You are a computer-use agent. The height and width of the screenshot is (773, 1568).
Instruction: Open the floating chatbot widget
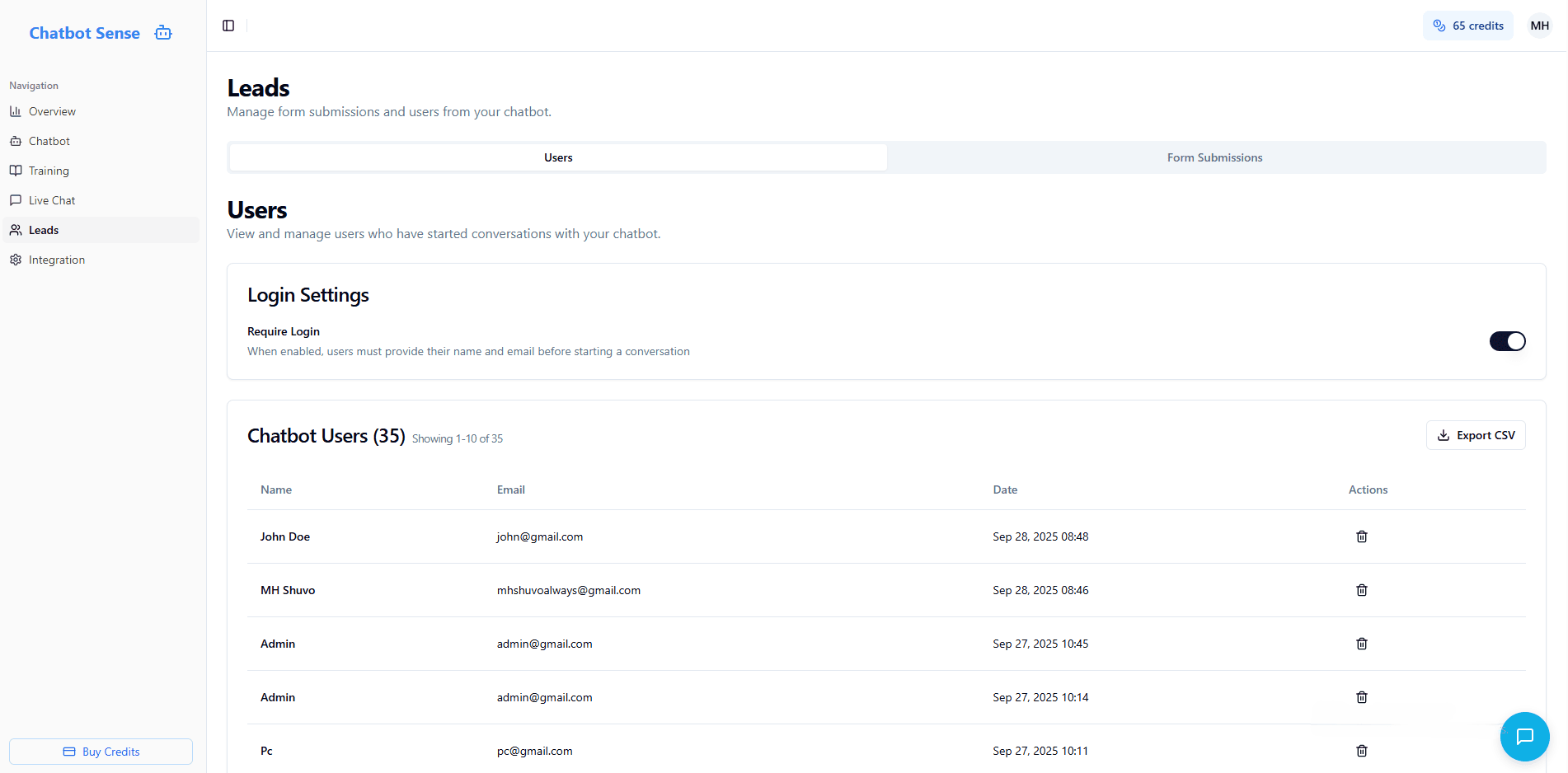[1524, 736]
